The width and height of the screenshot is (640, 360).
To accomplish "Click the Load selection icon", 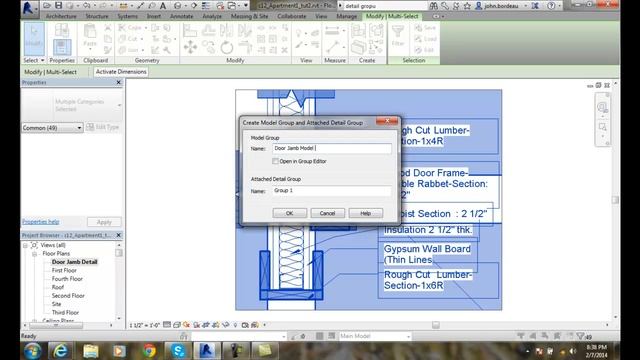I will (x=425, y=39).
